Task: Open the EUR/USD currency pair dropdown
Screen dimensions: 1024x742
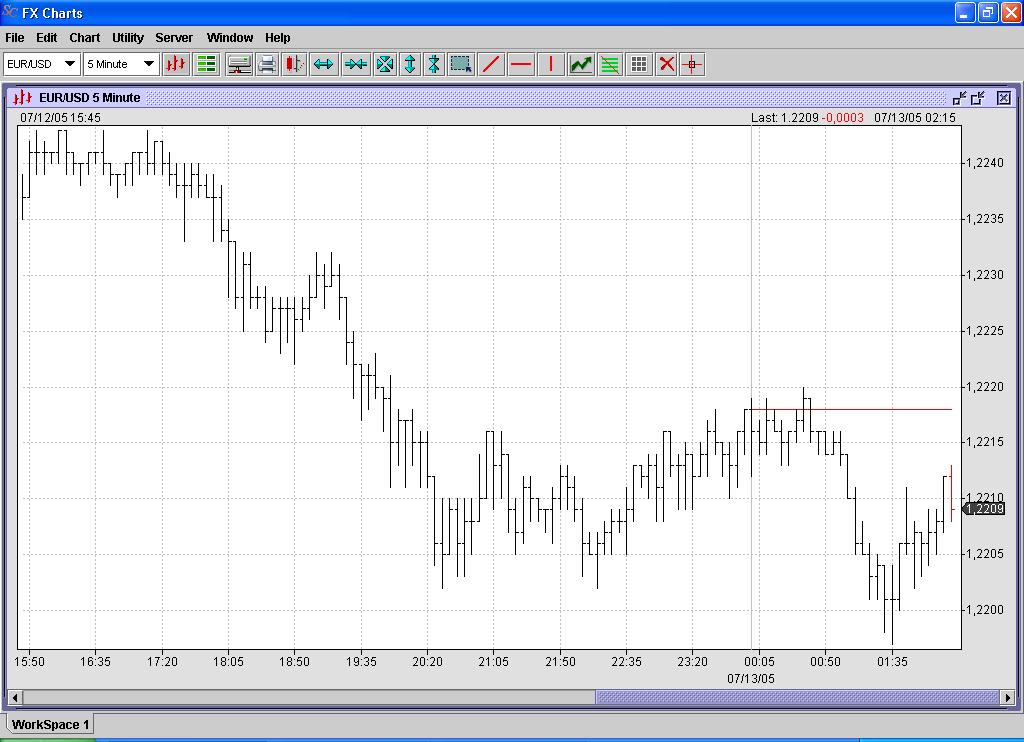Action: tap(42, 64)
